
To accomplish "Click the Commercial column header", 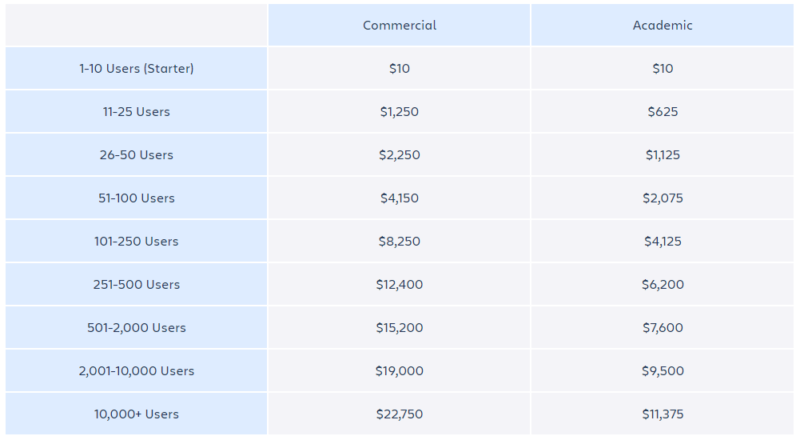I will pos(399,25).
